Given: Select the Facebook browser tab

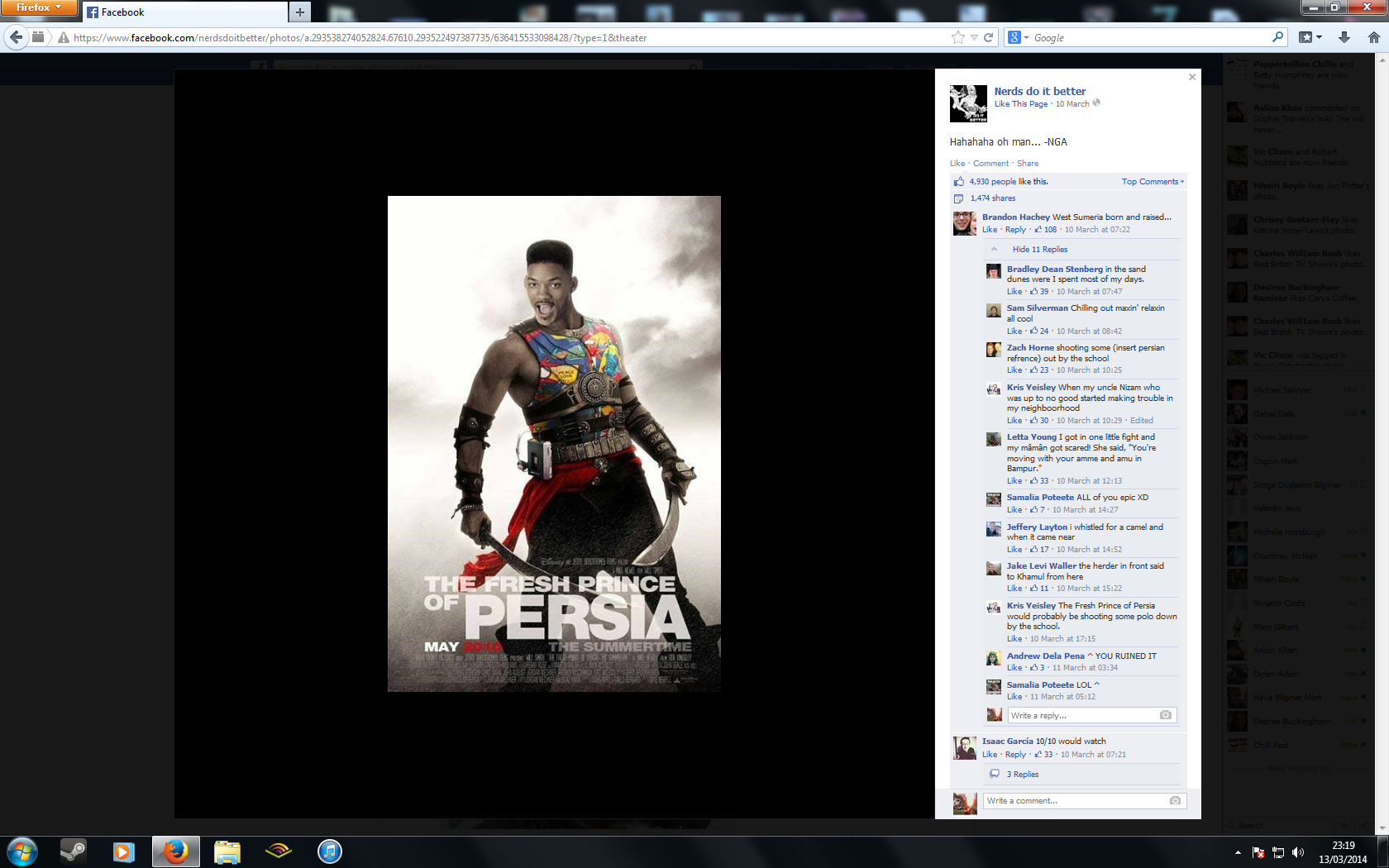Looking at the screenshot, I should pyautogui.click(x=185, y=12).
